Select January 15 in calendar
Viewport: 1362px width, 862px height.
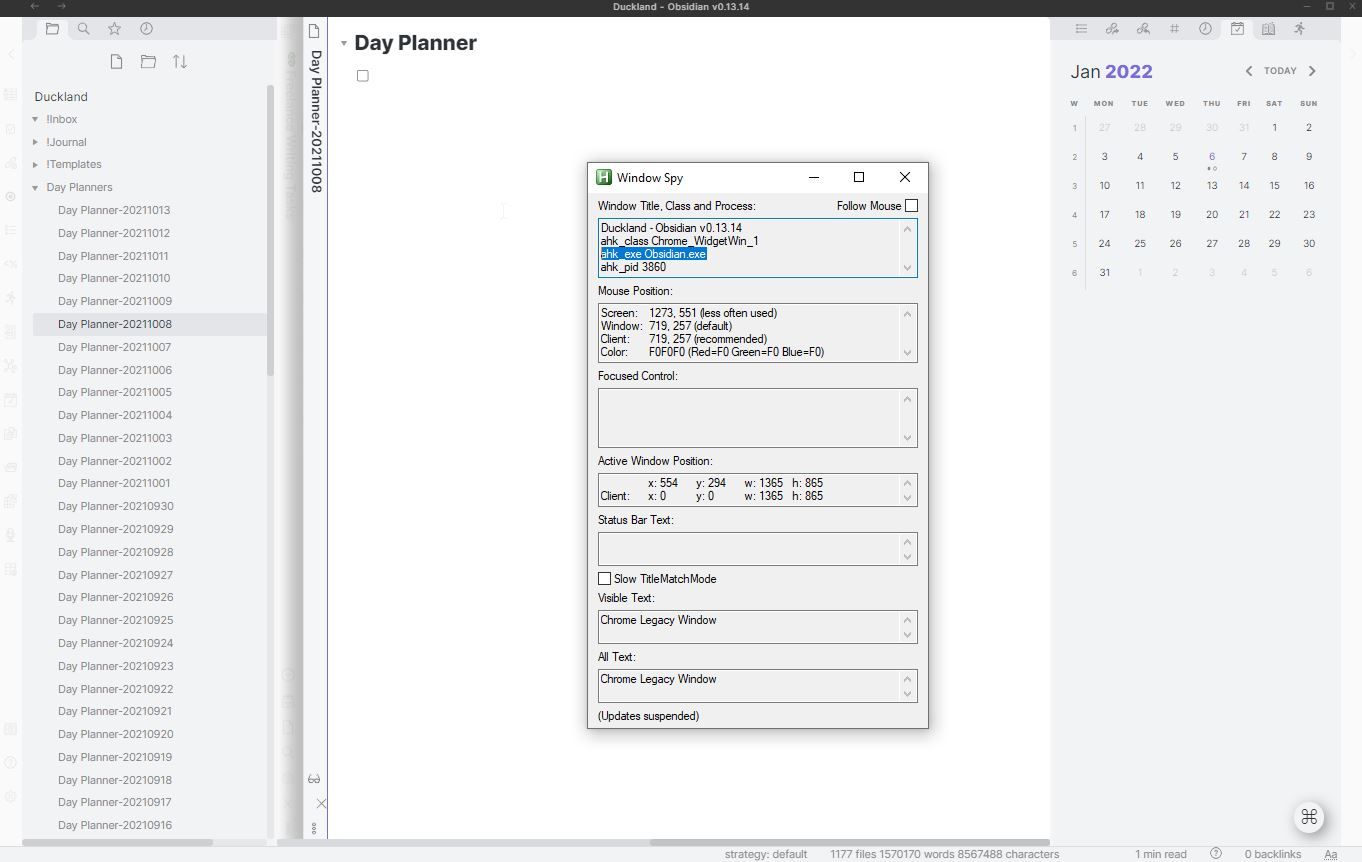tap(1274, 186)
